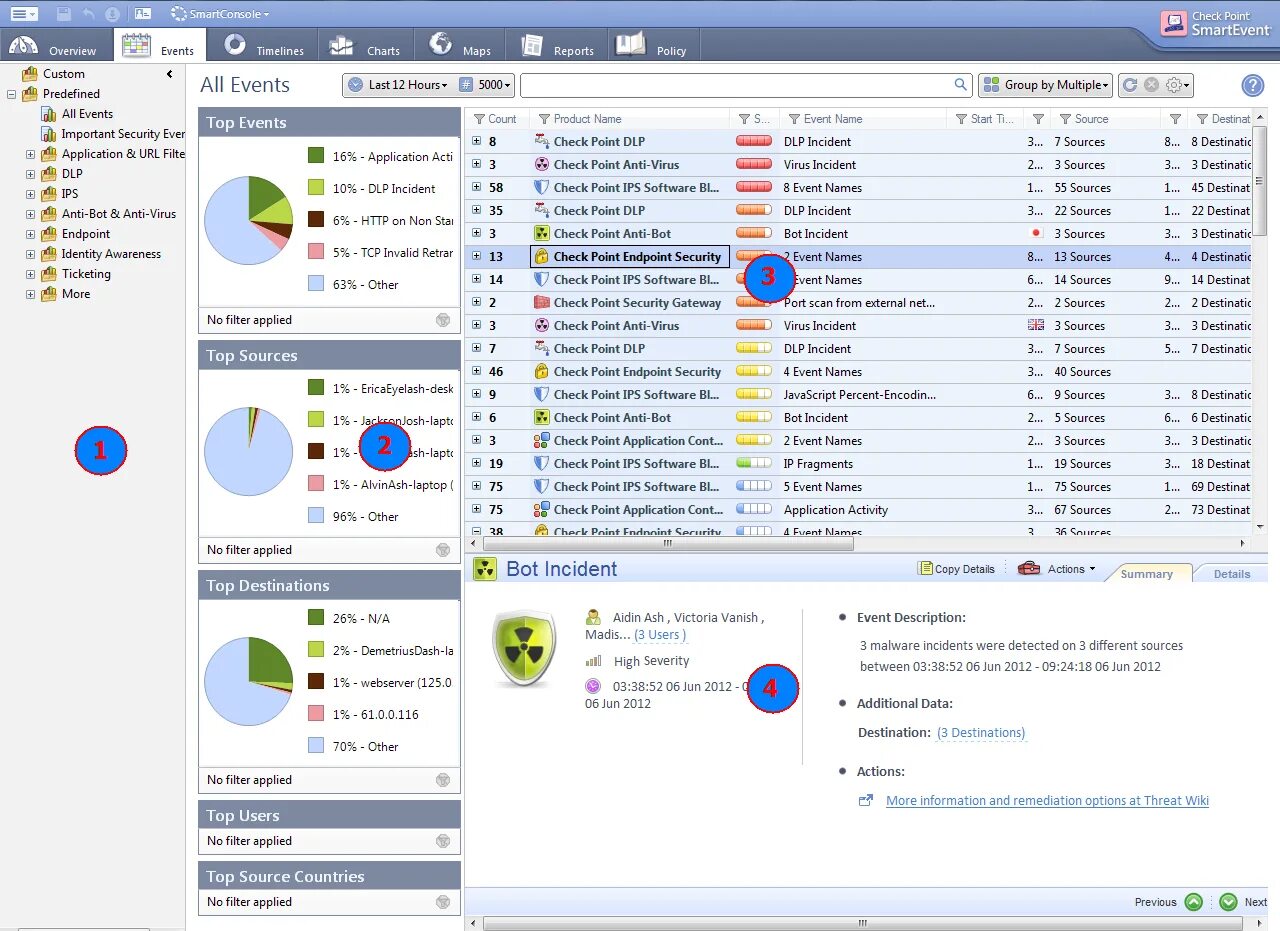Open the SmartConsole dropdown menu
Screen dimensions: 1280x931
pyautogui.click(x=220, y=14)
